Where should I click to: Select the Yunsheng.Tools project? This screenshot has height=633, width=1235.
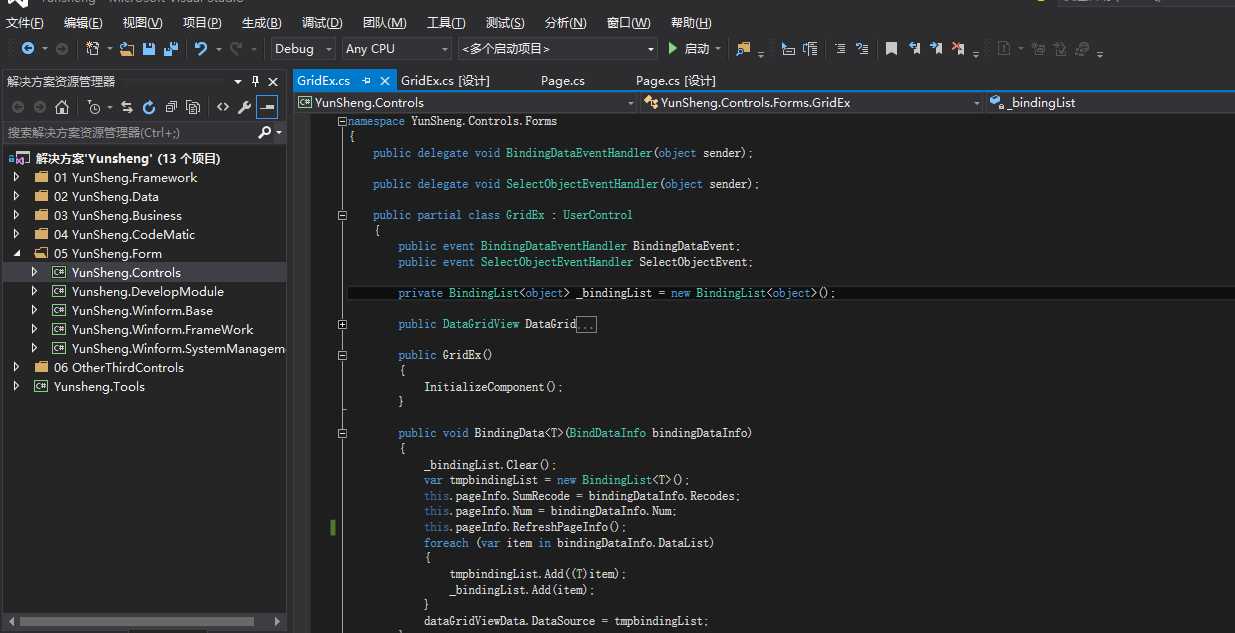[99, 386]
